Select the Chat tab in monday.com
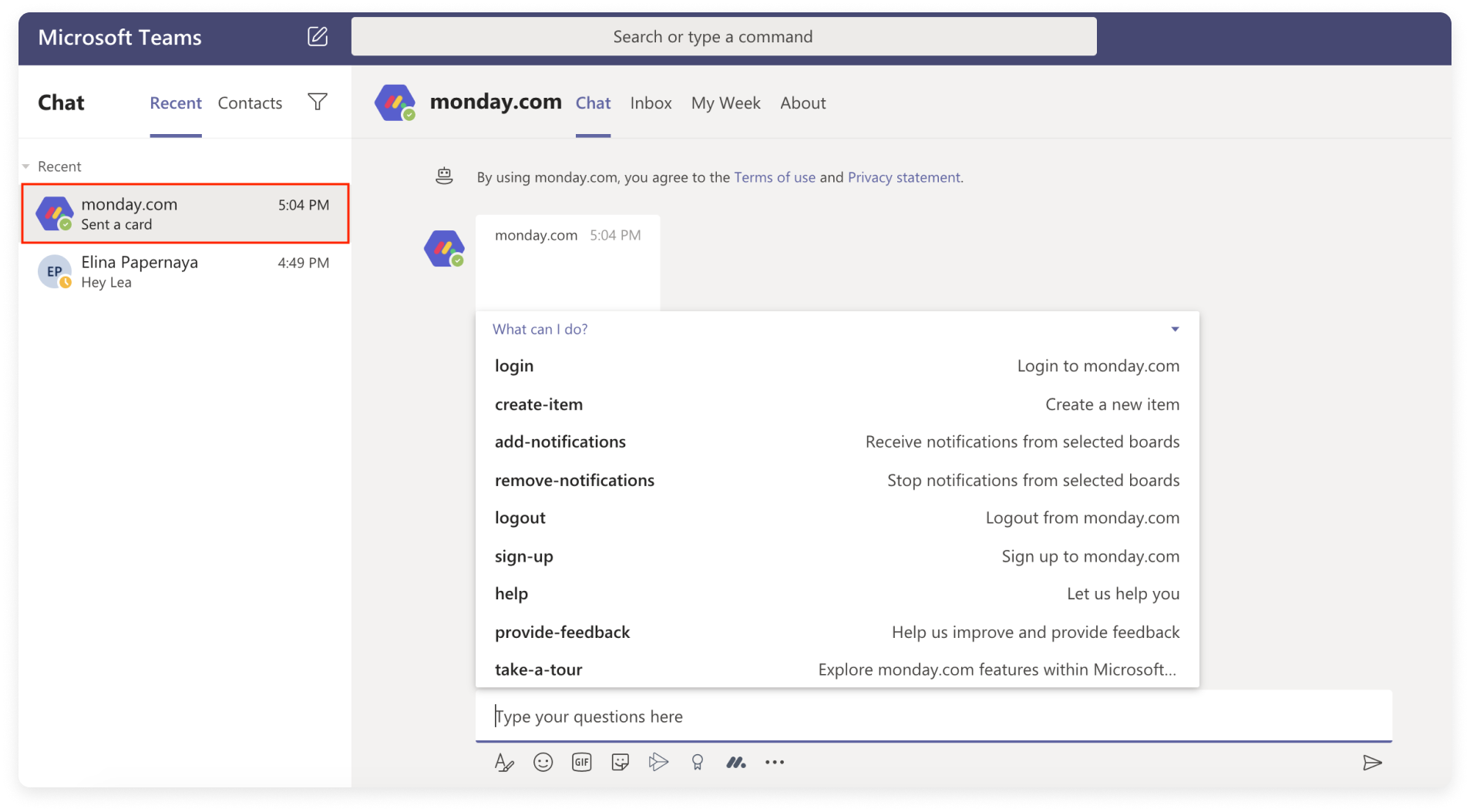Viewport: 1470px width, 812px height. click(x=593, y=103)
